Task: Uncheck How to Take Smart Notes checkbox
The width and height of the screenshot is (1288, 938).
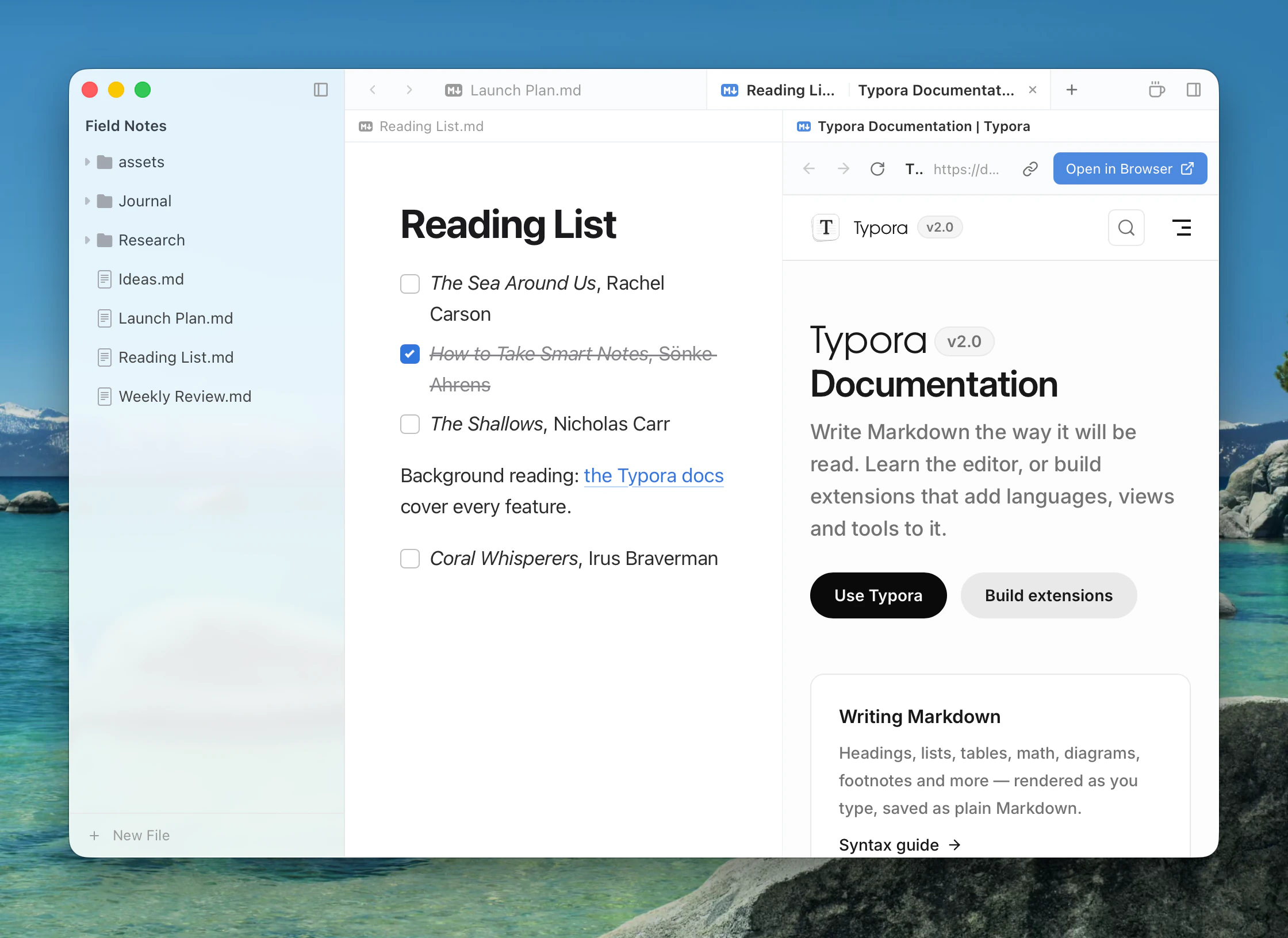Action: point(410,354)
